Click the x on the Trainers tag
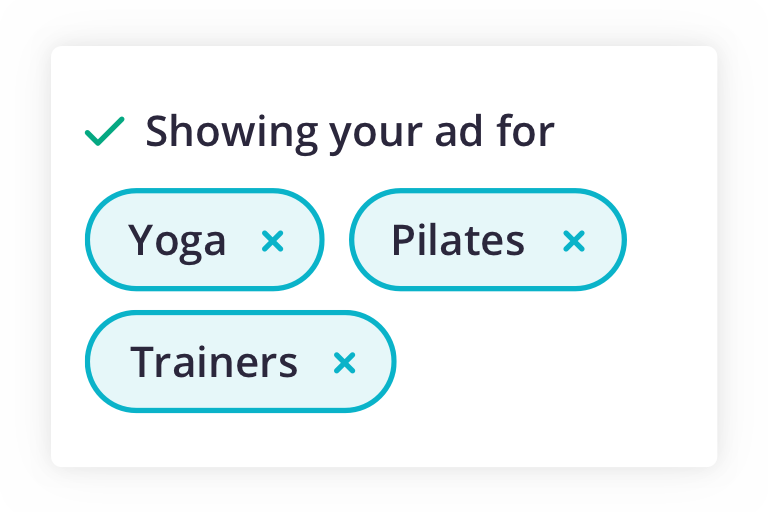Viewport: 768px width, 512px height. [344, 363]
